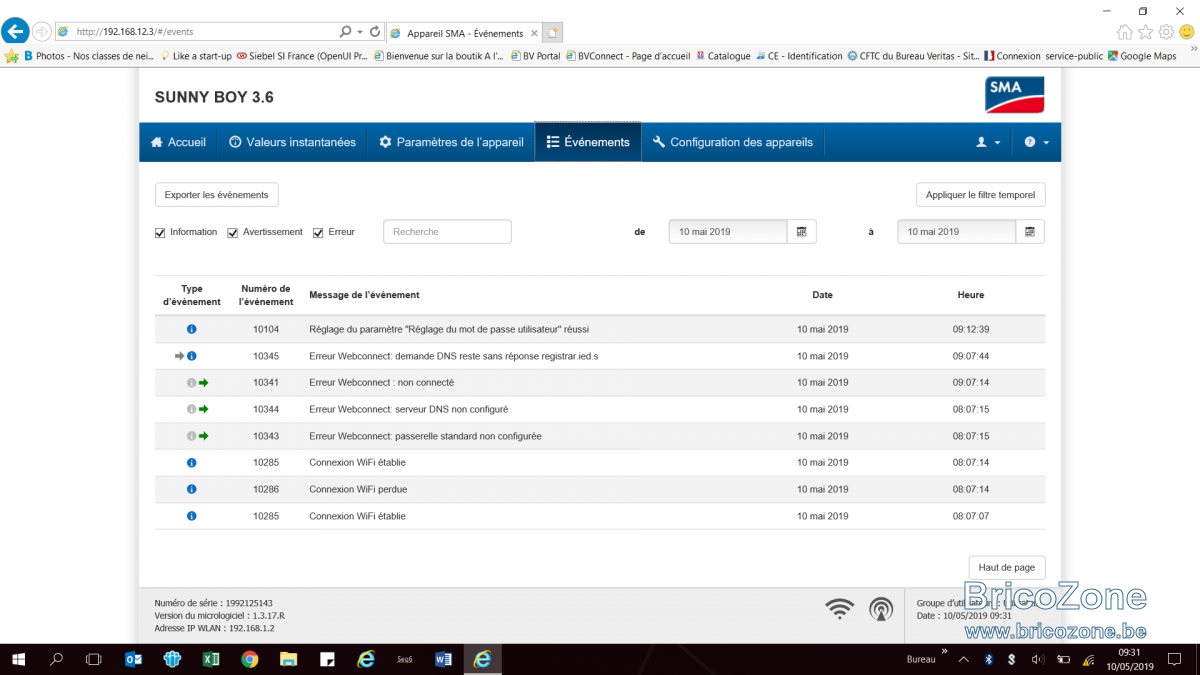The image size is (1200, 675).
Task: Click the WiFi signal status icon
Action: tap(840, 608)
